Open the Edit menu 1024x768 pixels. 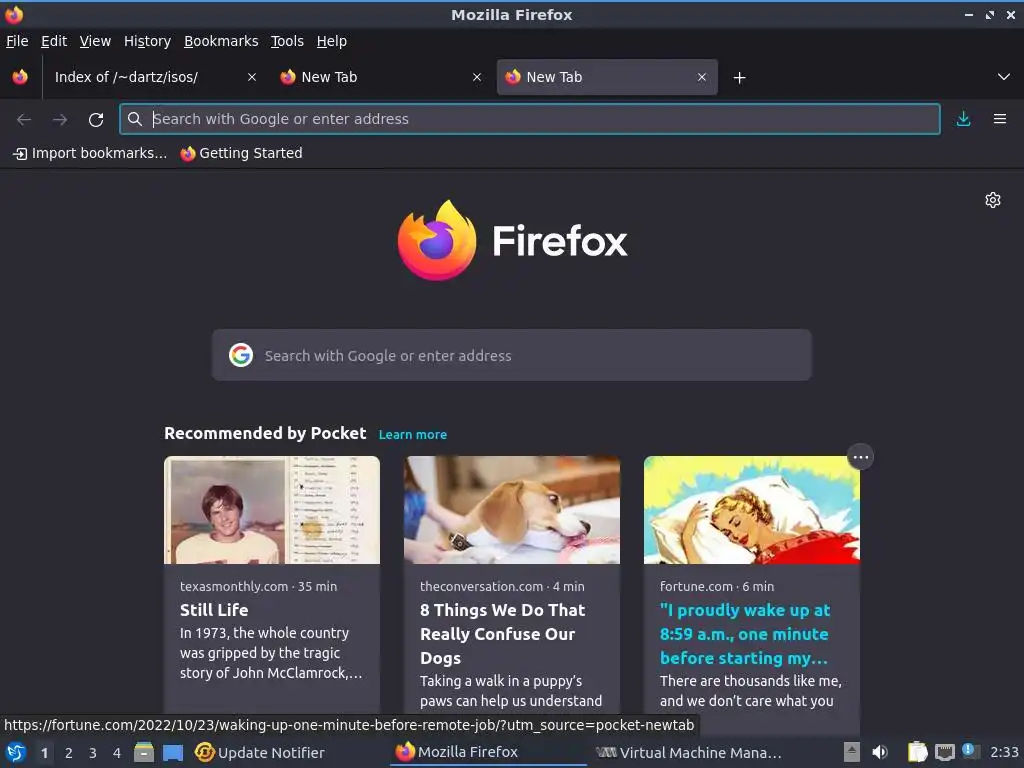(54, 41)
